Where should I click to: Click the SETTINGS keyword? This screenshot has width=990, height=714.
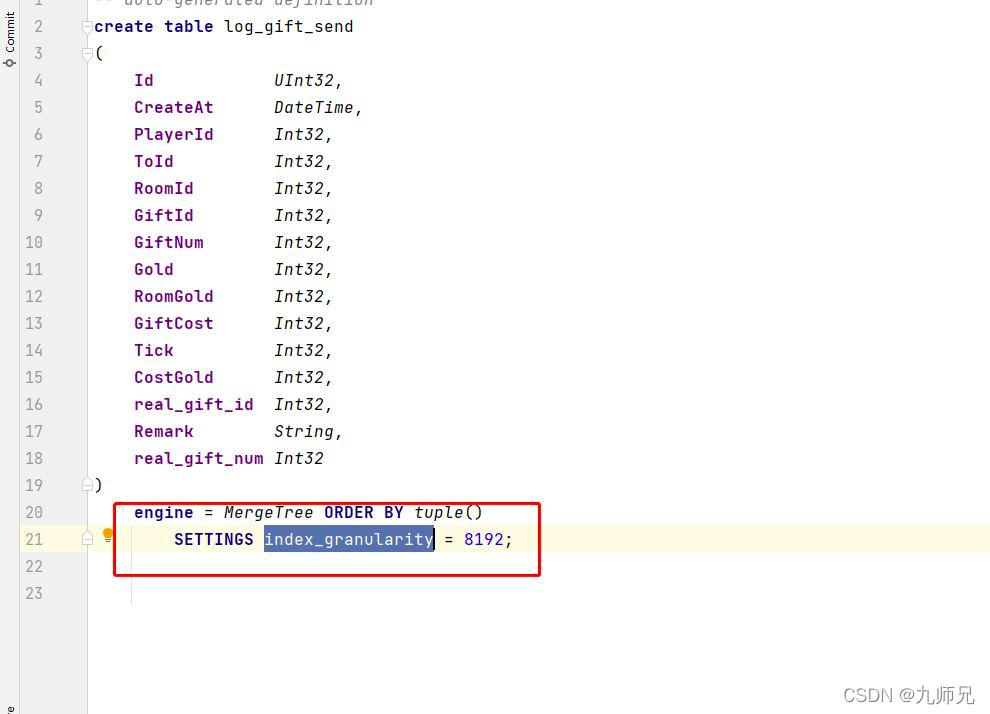pyautogui.click(x=213, y=540)
